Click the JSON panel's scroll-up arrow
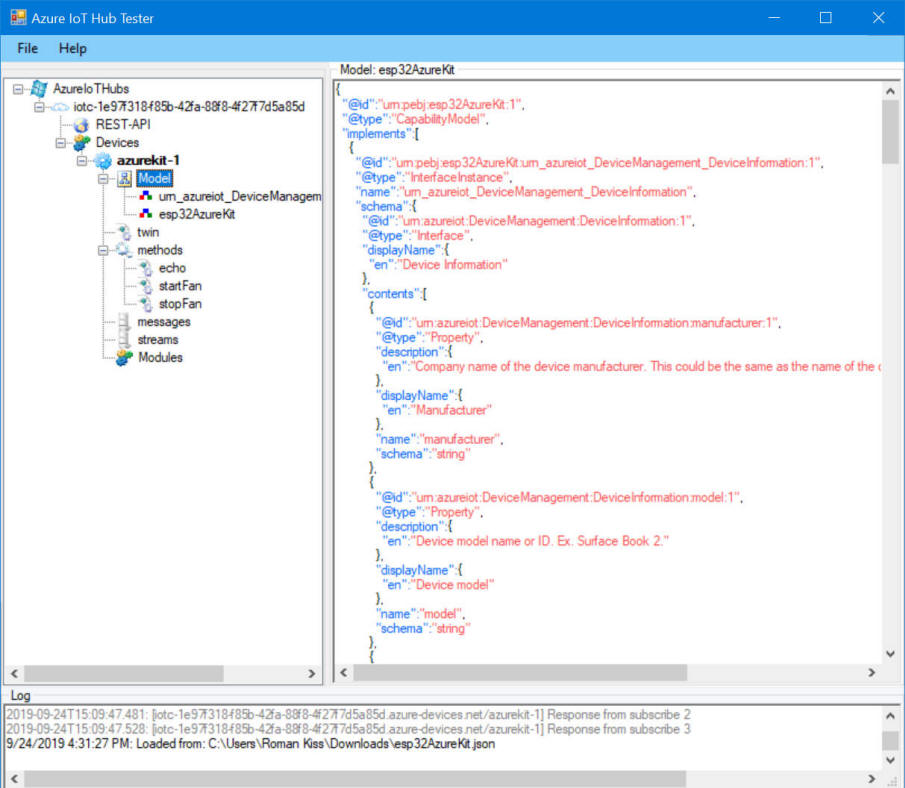905x788 pixels. tap(891, 91)
